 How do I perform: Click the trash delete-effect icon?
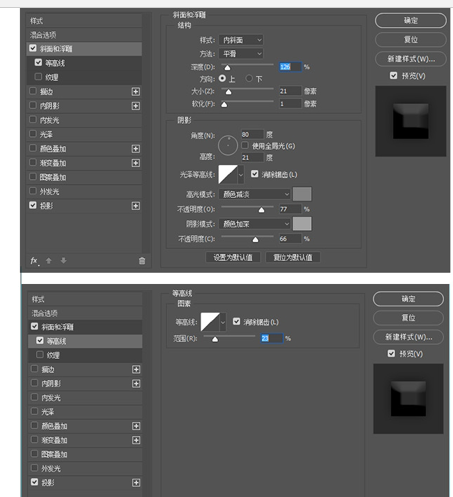tap(142, 261)
